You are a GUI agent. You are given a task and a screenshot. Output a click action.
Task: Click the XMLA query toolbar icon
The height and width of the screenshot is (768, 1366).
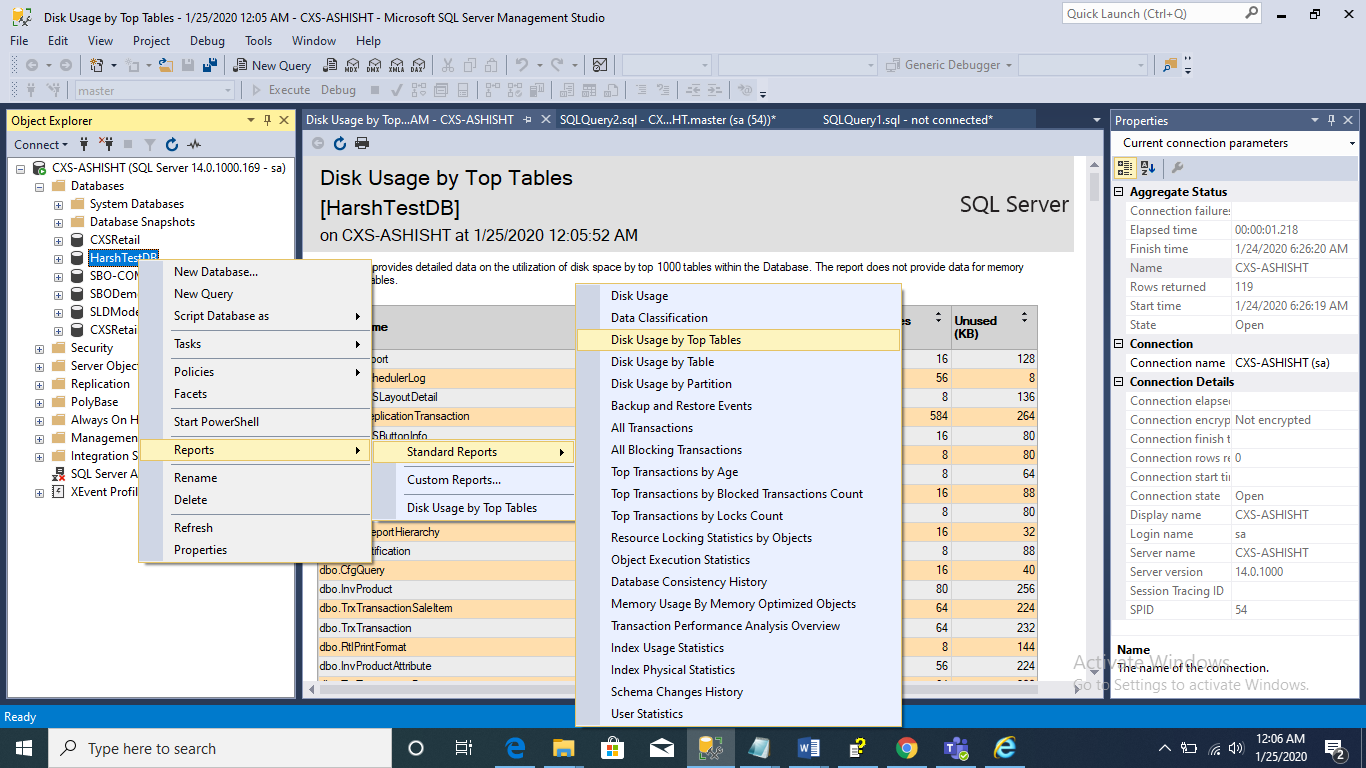pos(396,65)
